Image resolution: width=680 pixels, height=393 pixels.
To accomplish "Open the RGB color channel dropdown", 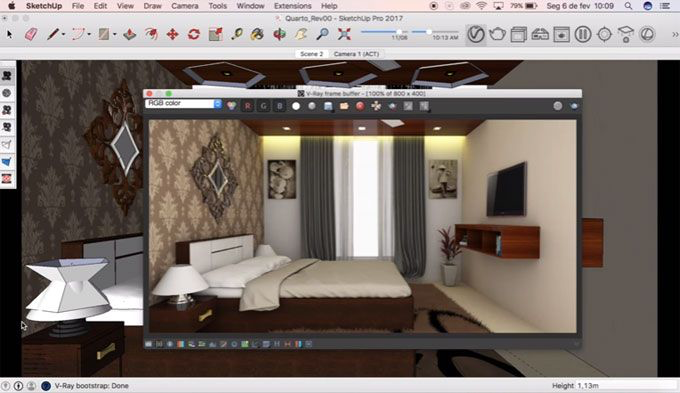I will coord(184,104).
